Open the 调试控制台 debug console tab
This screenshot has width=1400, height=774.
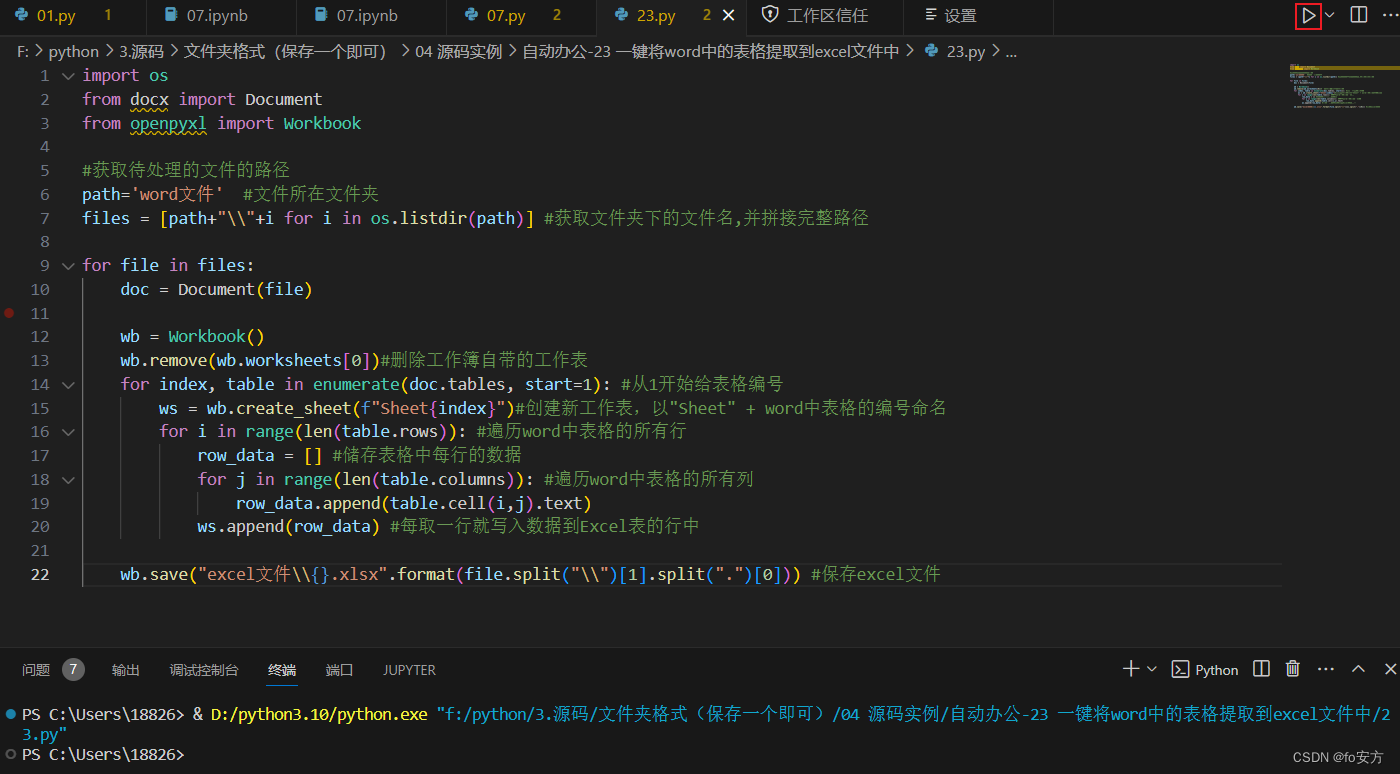[204, 670]
